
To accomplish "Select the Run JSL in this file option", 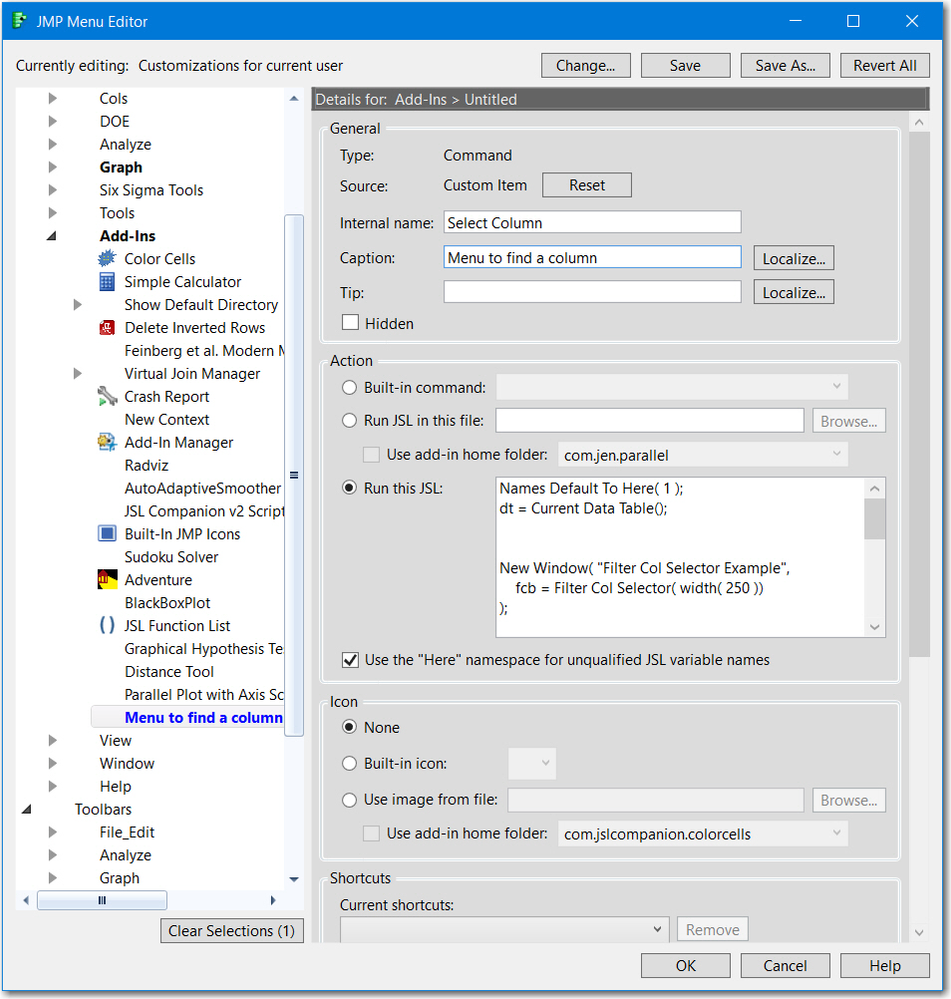I will click(x=349, y=420).
